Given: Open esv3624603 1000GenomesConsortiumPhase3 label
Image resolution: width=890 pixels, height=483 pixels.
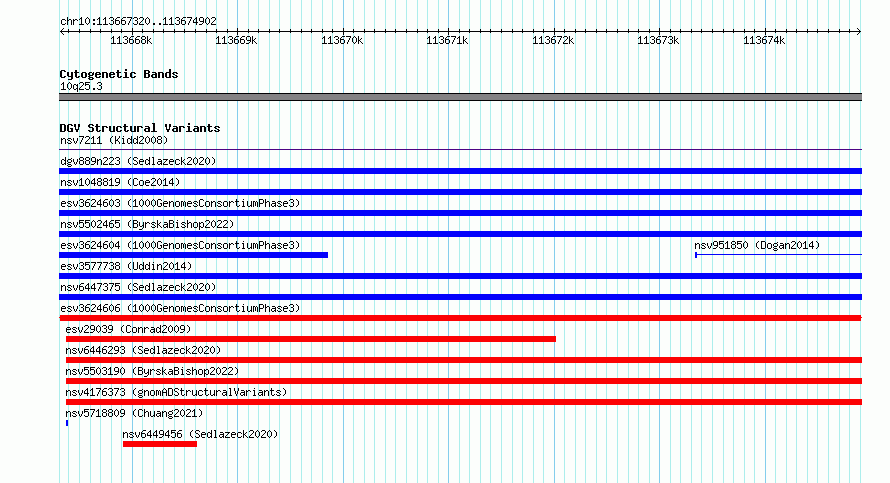Looking at the screenshot, I should (x=180, y=203).
